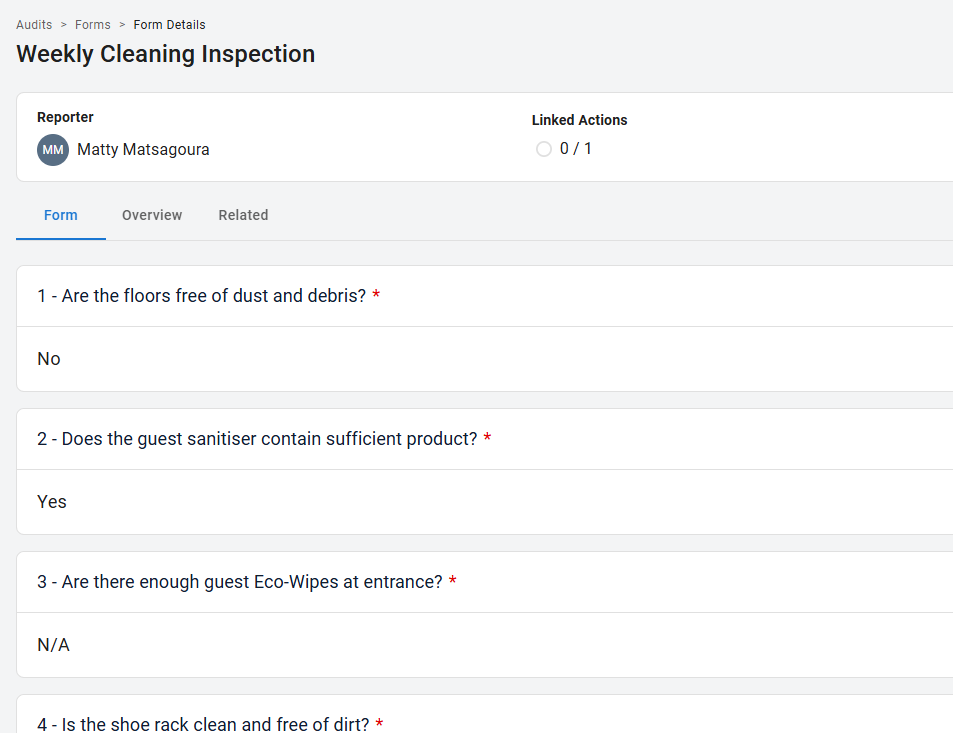The image size is (953, 733).
Task: Click the "No" answer for question 1
Action: click(49, 359)
